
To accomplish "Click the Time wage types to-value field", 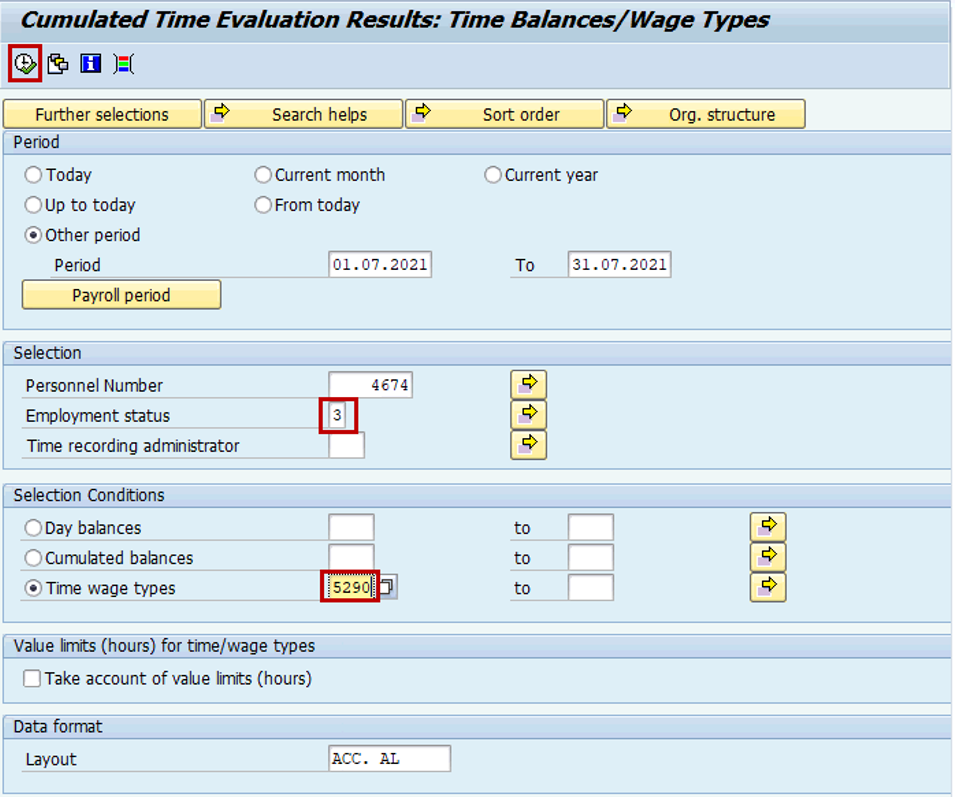I will coord(591,588).
